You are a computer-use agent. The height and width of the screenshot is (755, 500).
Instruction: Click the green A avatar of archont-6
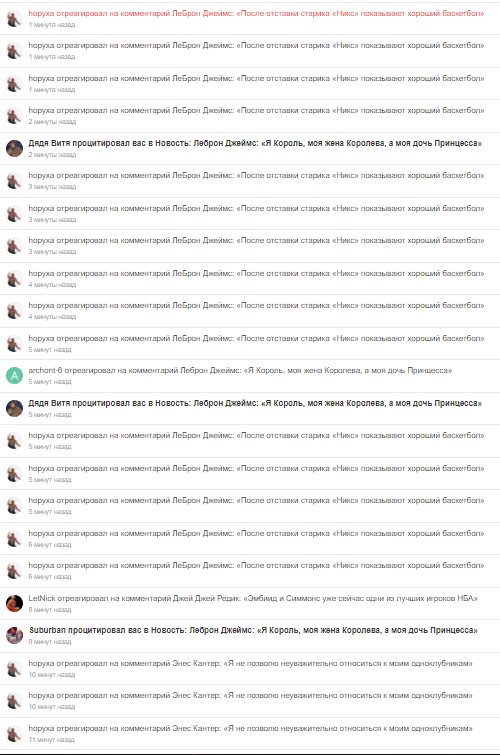click(x=14, y=376)
